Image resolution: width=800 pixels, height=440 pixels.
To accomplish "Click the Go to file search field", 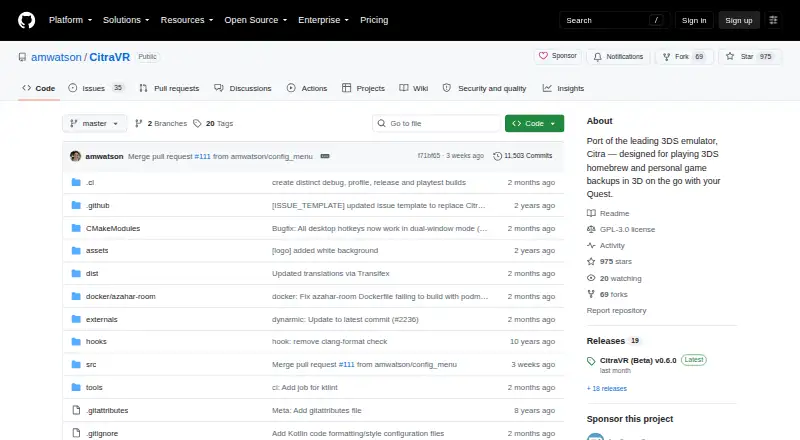I will point(437,124).
